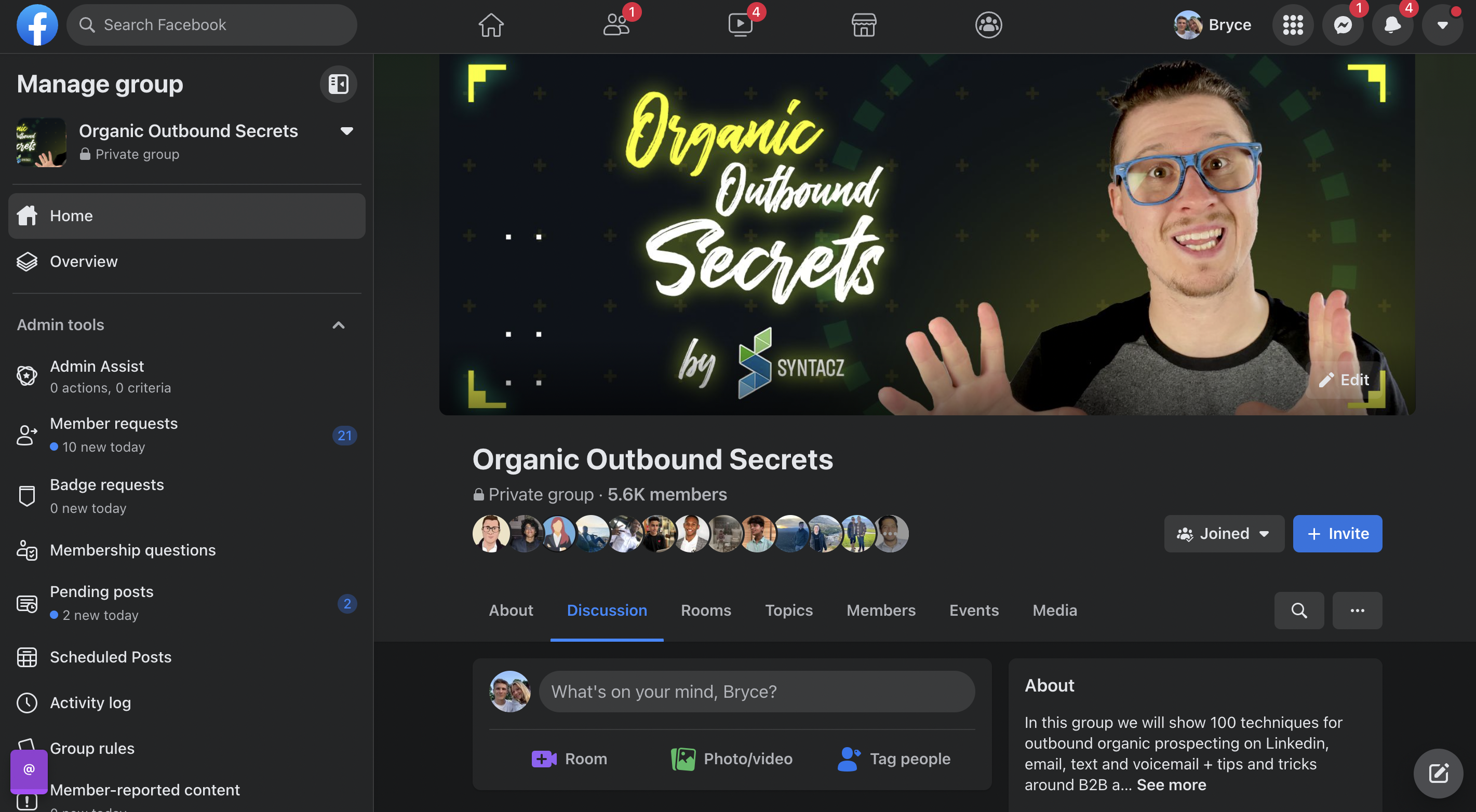Click the Invite button
Image resolution: width=1476 pixels, height=812 pixels.
click(x=1337, y=534)
